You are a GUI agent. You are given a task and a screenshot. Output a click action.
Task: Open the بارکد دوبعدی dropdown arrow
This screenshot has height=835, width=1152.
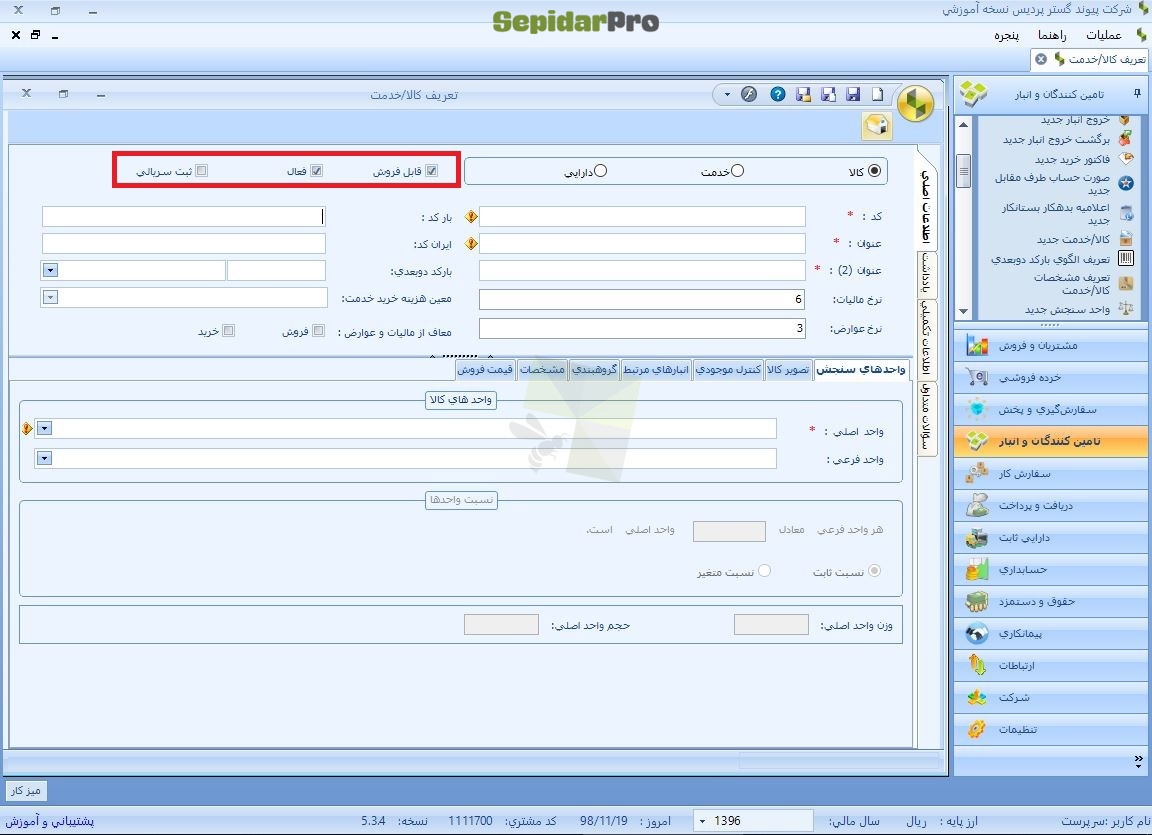pos(50,270)
